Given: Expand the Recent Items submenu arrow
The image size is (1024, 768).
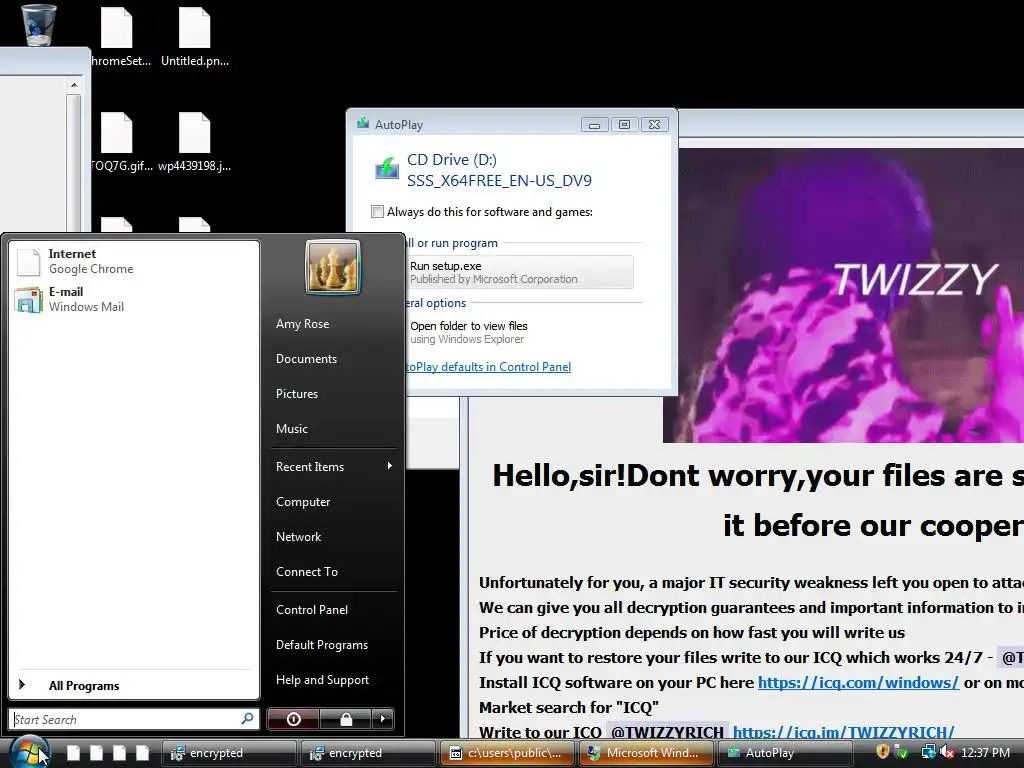Looking at the screenshot, I should point(389,466).
